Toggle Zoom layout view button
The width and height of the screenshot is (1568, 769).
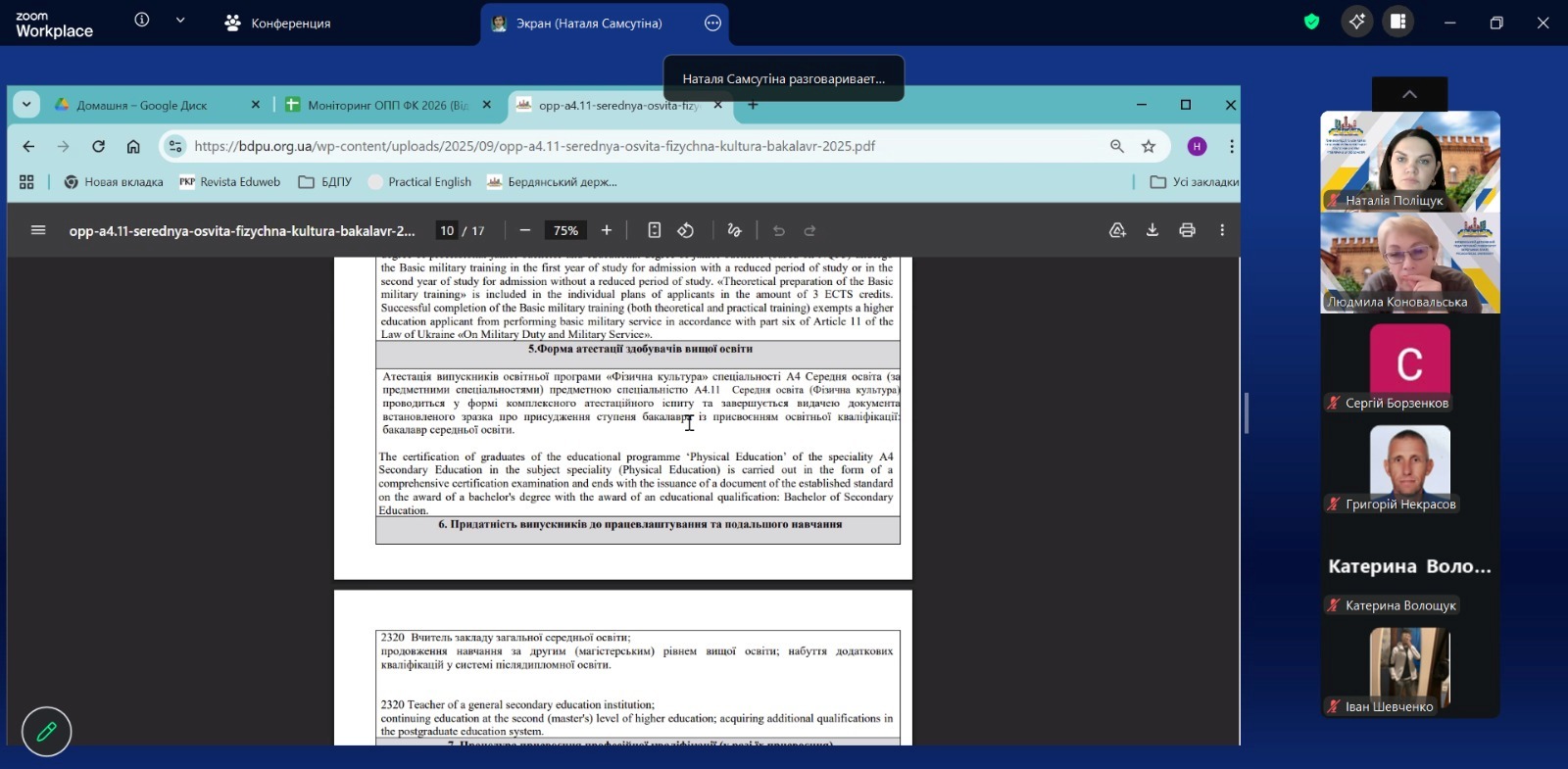tap(1398, 22)
